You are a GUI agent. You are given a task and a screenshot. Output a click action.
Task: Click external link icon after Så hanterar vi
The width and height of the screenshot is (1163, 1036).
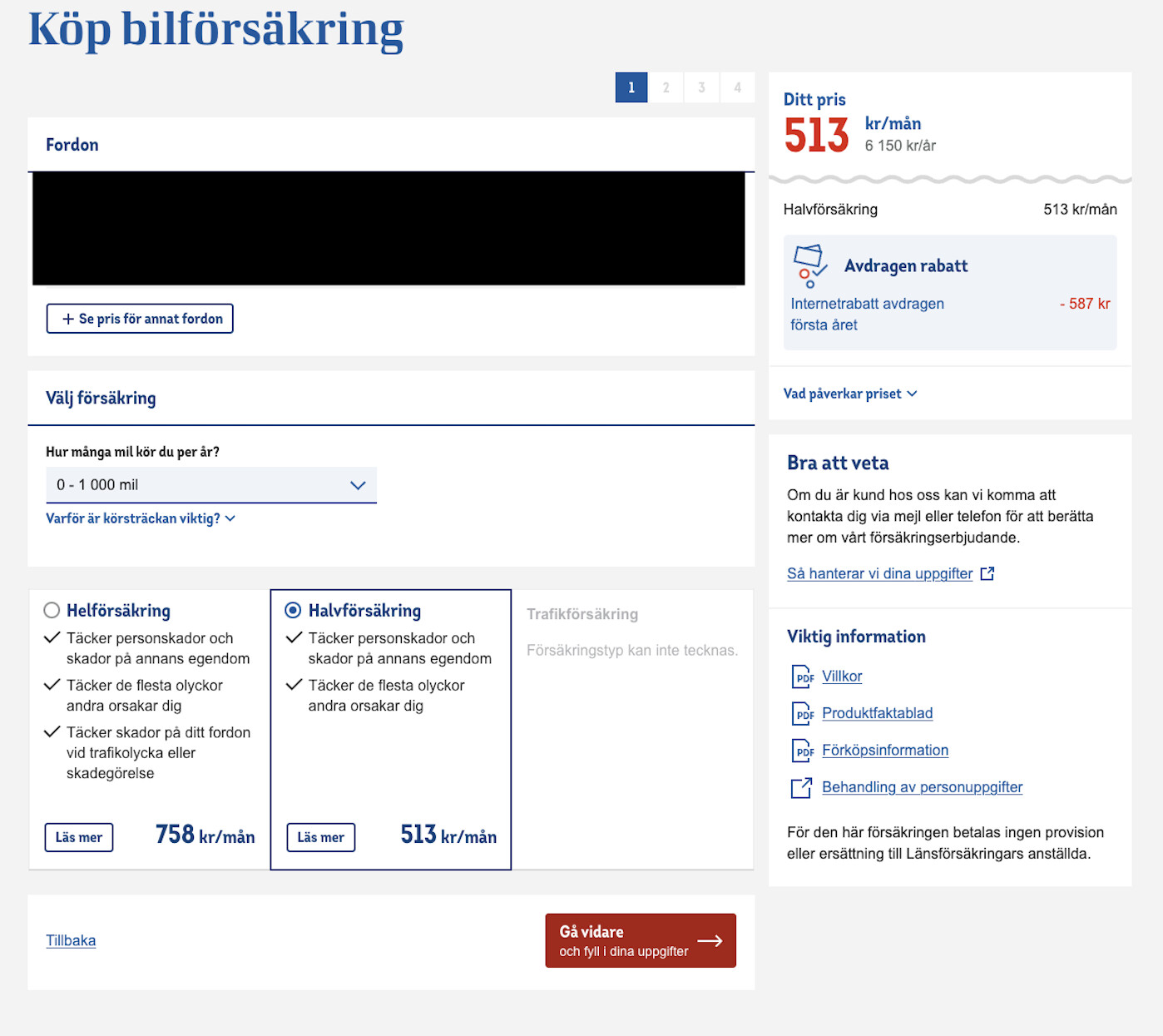[x=987, y=573]
